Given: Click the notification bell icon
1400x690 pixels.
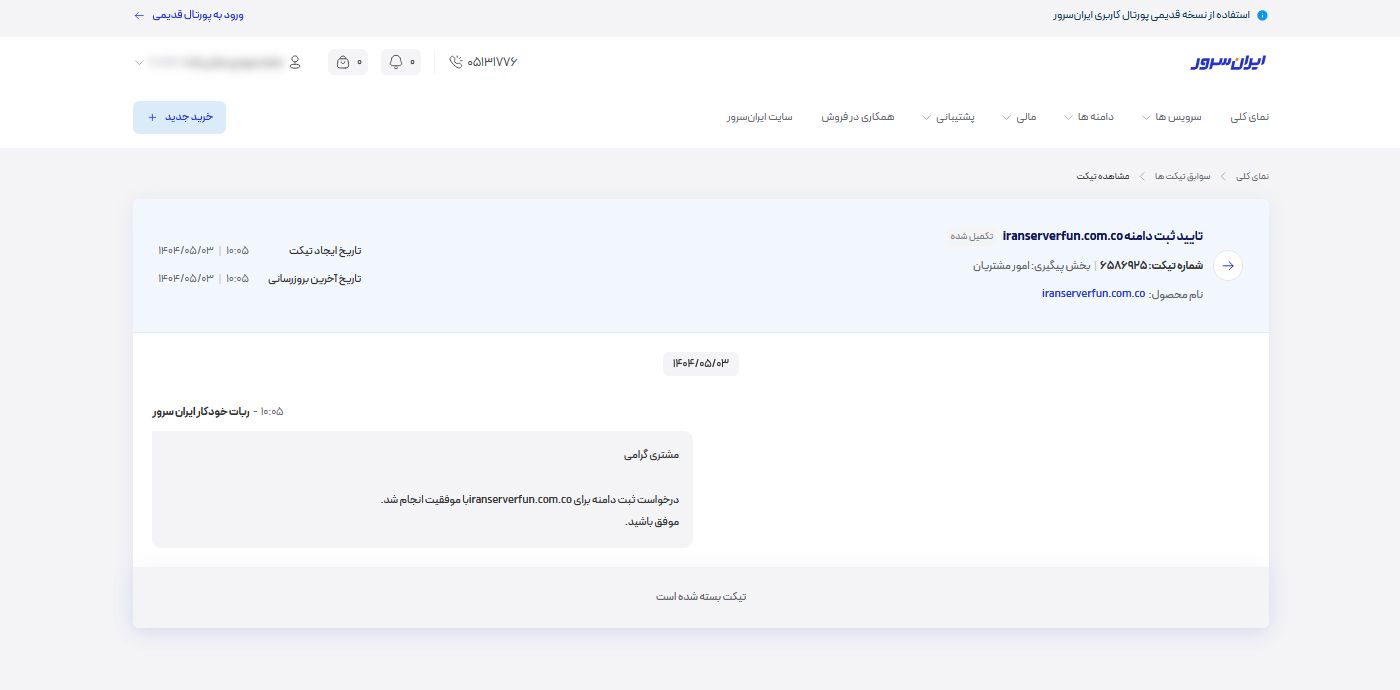Looking at the screenshot, I should [396, 62].
